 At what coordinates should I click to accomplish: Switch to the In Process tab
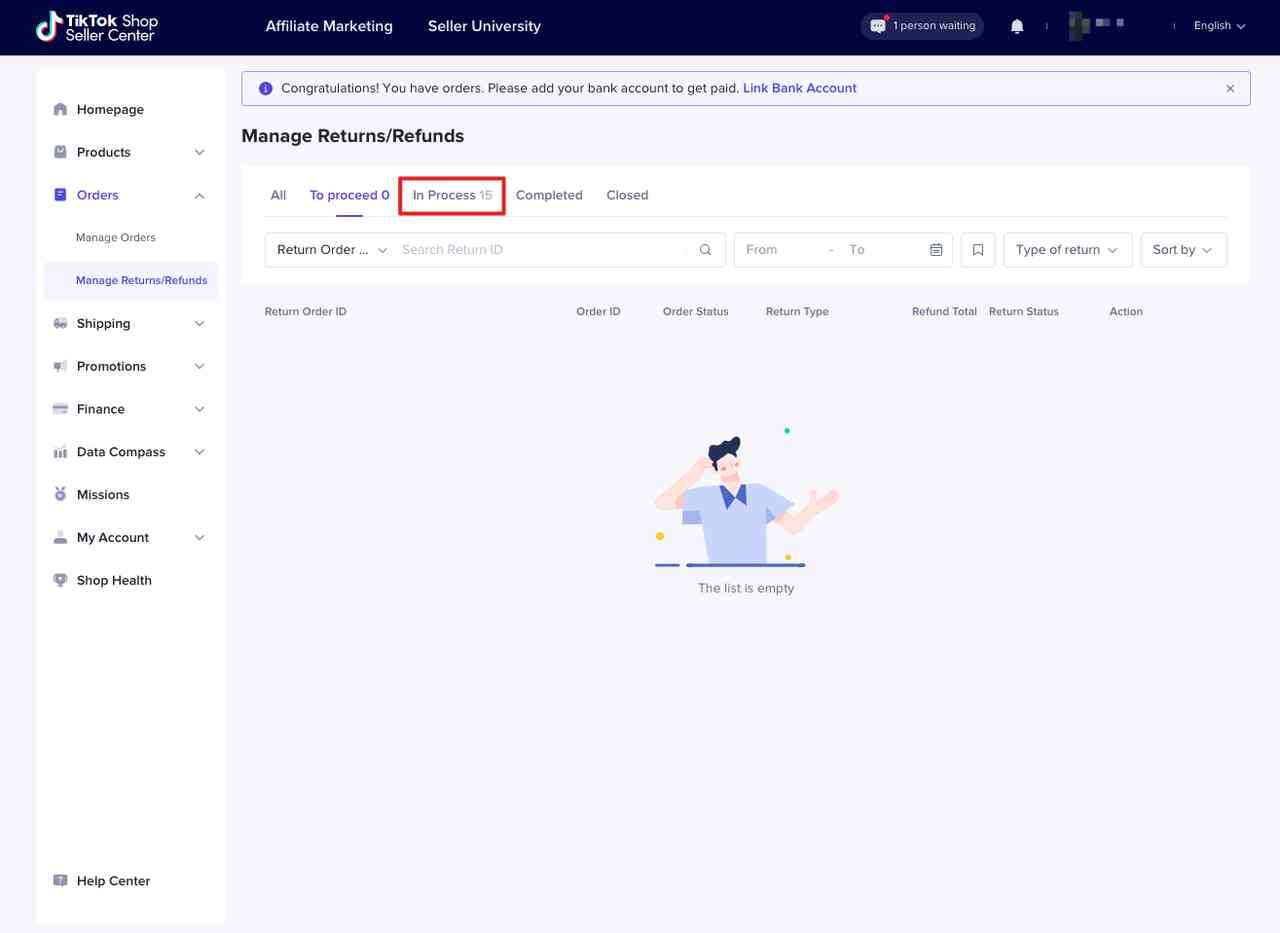452,195
